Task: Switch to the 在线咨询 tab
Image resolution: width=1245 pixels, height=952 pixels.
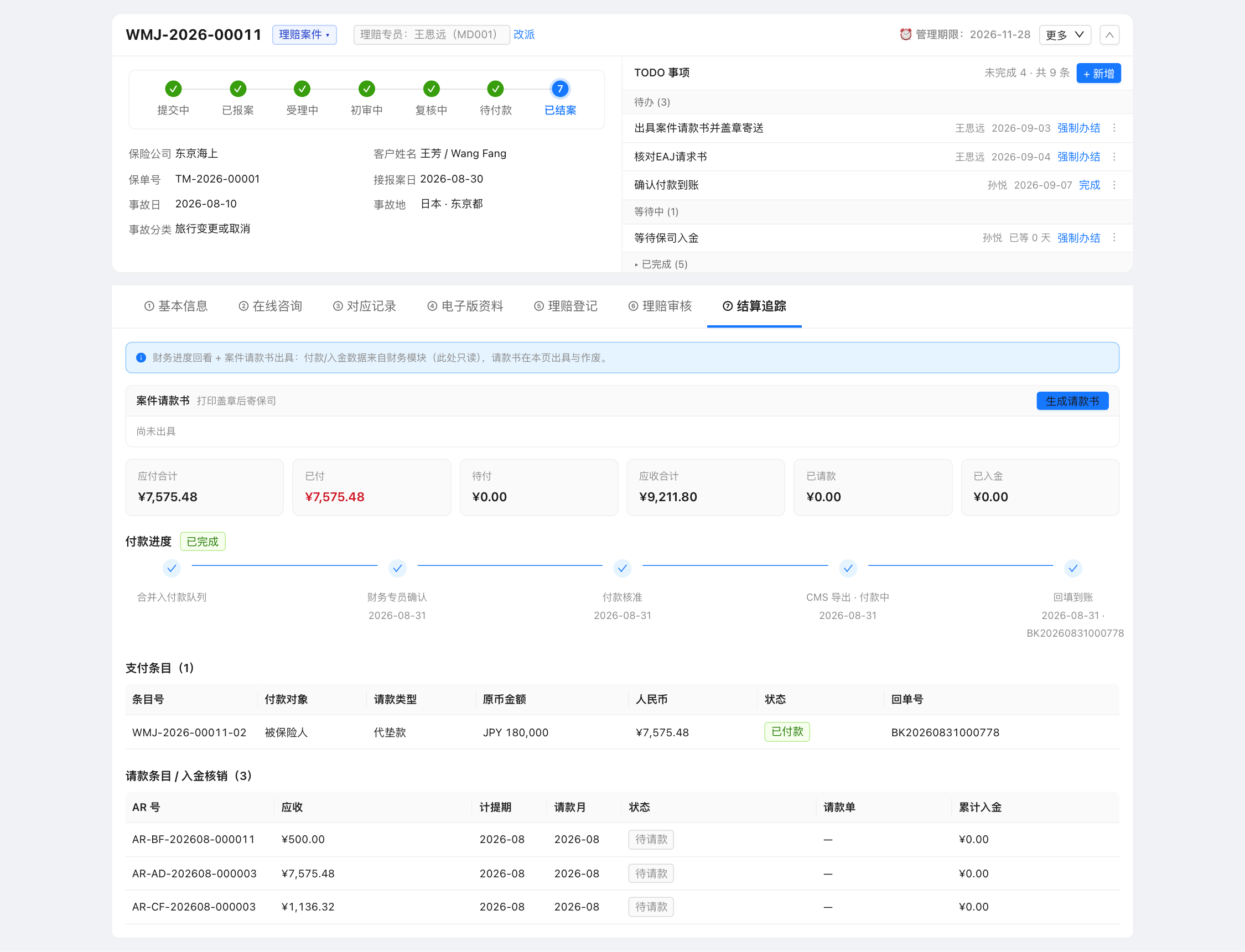Action: [271, 306]
